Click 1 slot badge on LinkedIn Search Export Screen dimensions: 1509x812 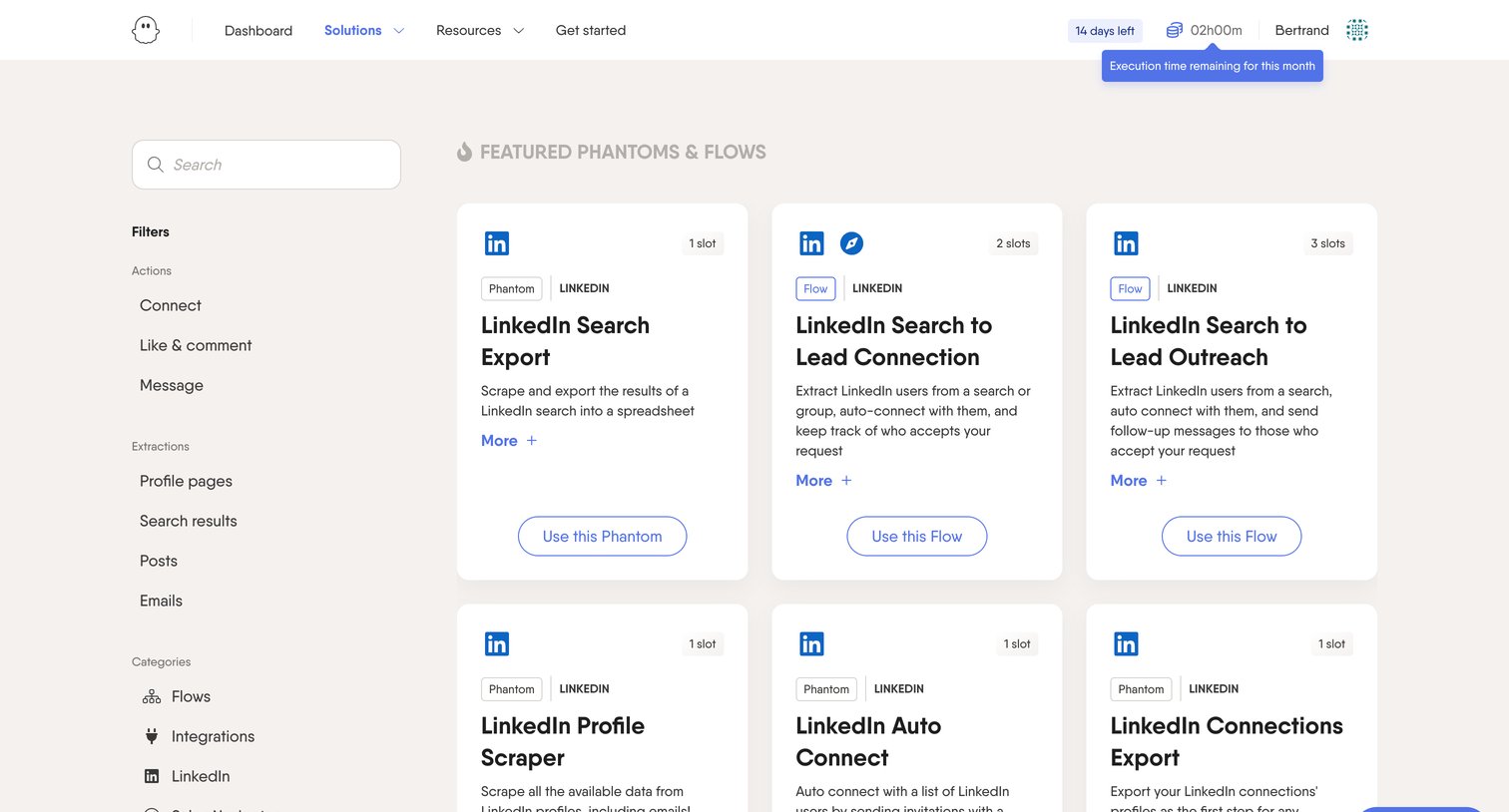[x=703, y=243]
